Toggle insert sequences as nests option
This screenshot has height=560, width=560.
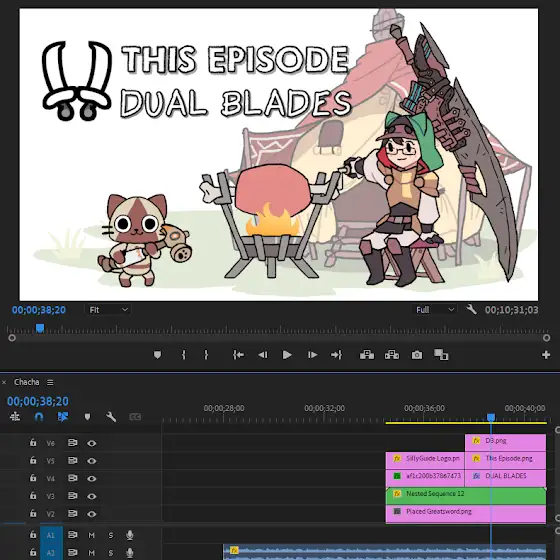[x=15, y=417]
